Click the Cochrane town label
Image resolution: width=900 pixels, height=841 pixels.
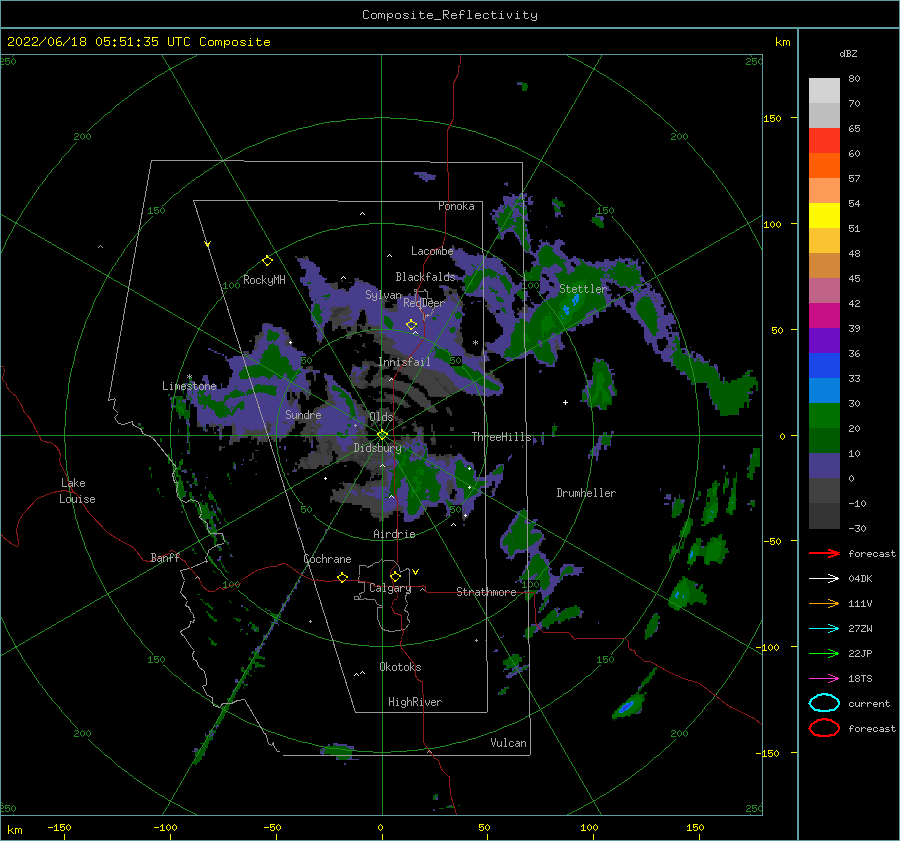tap(327, 559)
